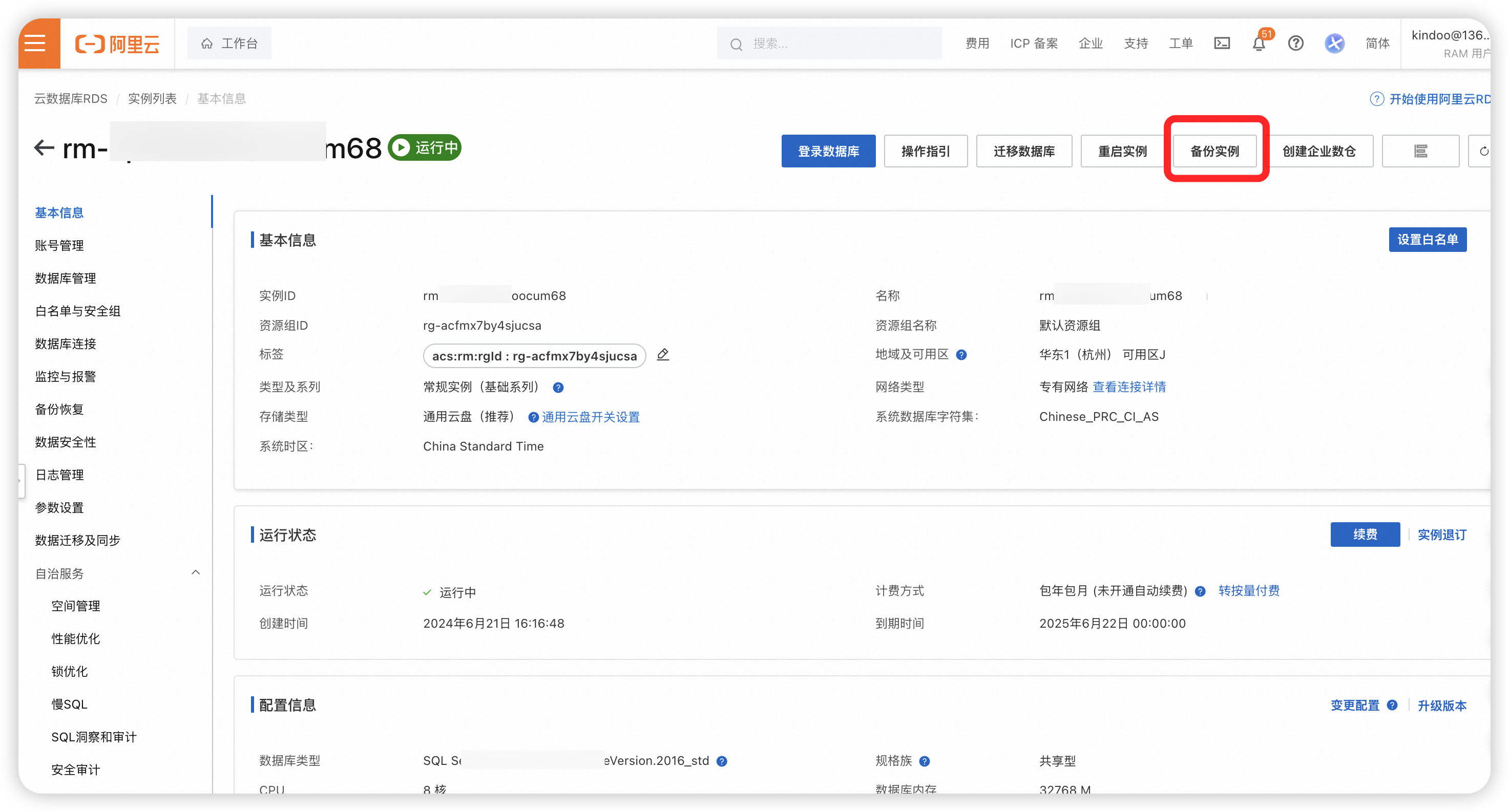1509x812 pixels.
Task: Open 数据库连接 in the sidebar
Action: click(x=66, y=344)
